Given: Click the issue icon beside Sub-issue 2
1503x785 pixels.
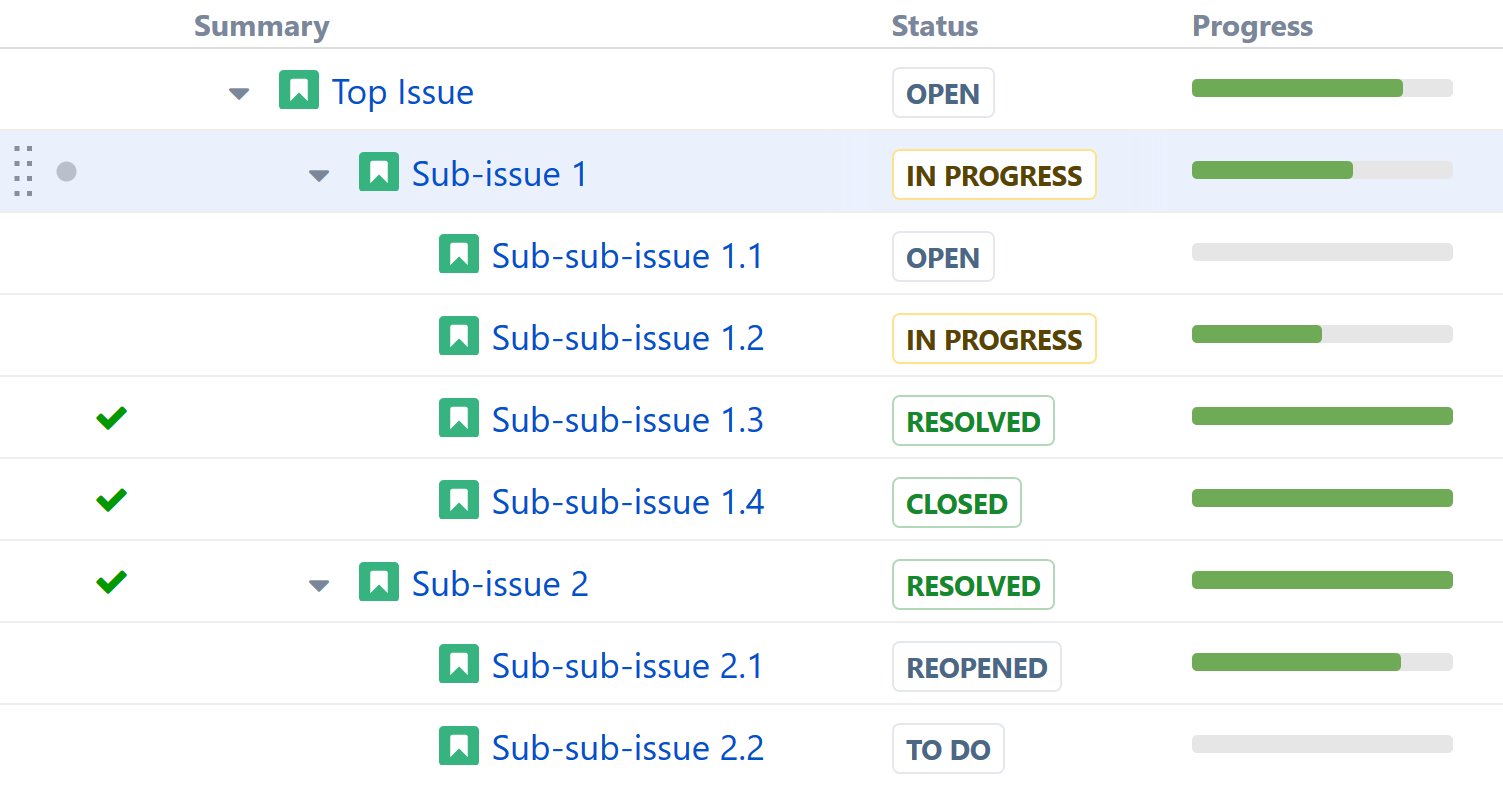Looking at the screenshot, I should click(x=379, y=581).
